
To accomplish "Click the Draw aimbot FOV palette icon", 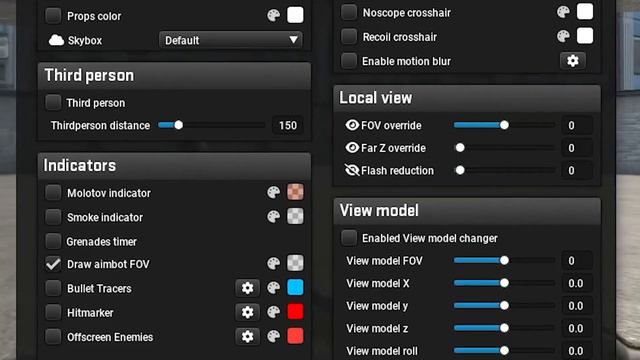I will (x=273, y=264).
